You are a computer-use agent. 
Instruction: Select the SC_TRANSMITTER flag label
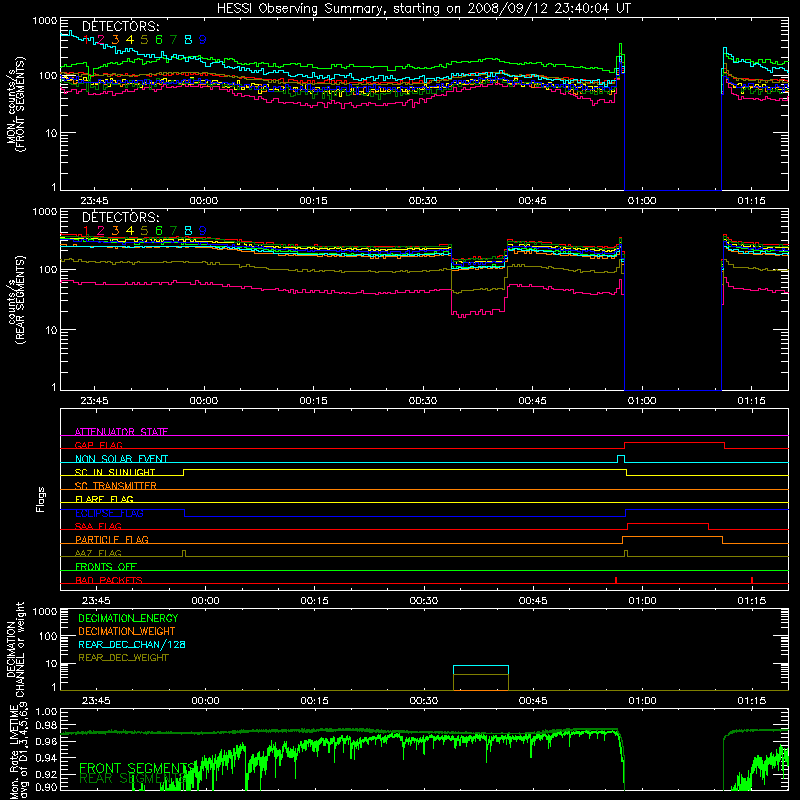(x=116, y=486)
